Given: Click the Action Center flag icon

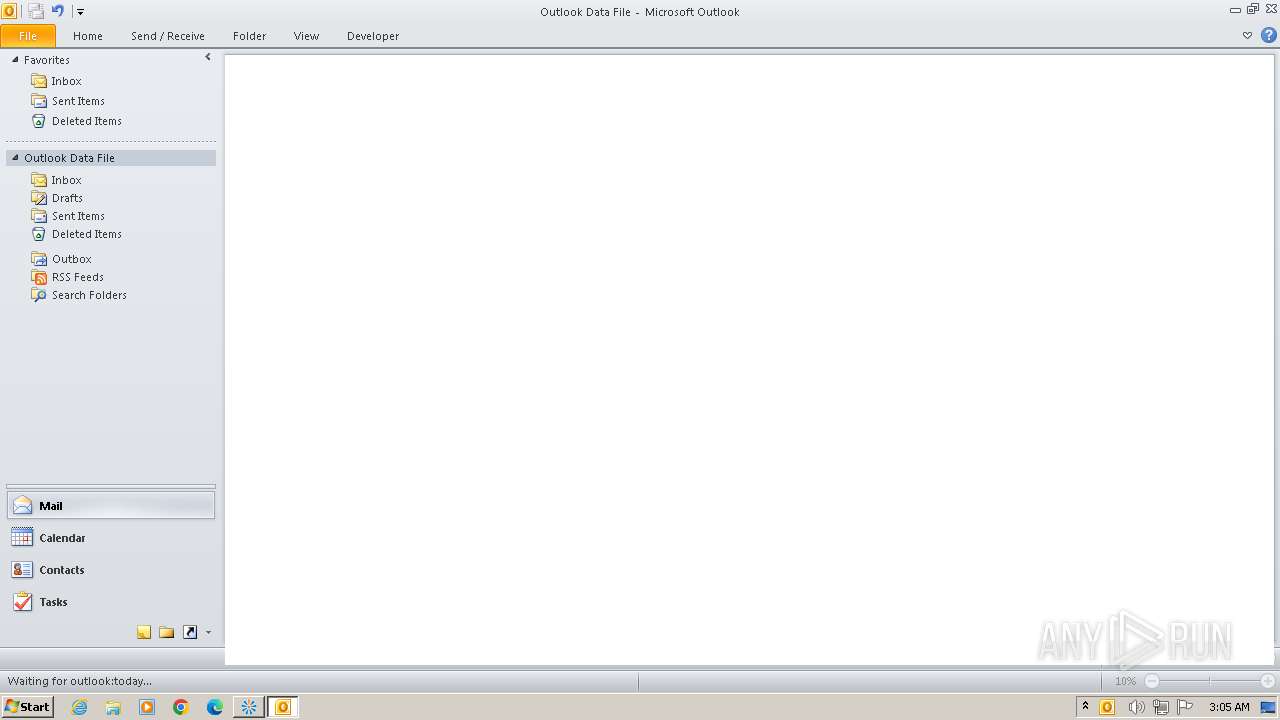Looking at the screenshot, I should click(1185, 707).
